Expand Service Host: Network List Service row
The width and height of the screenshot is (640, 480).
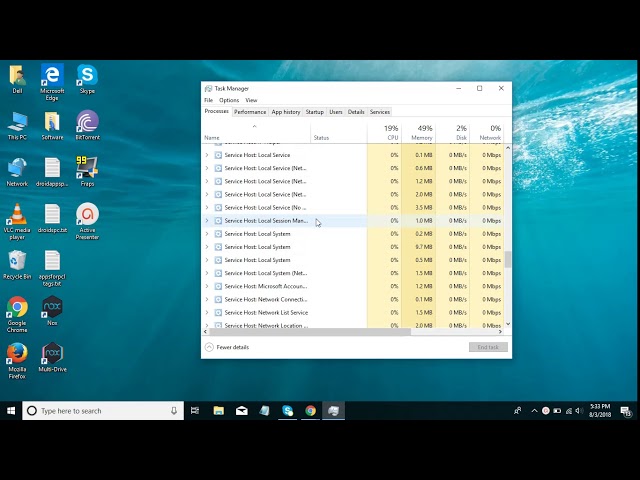(x=207, y=312)
